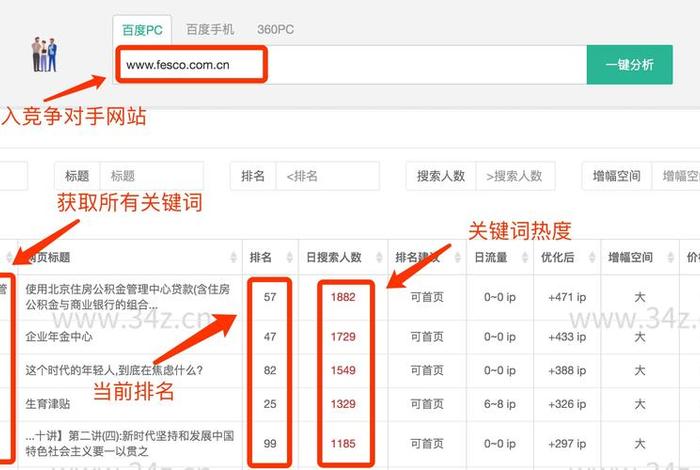Click the 日流量 column header text
This screenshot has height=470, width=700.
(490, 257)
